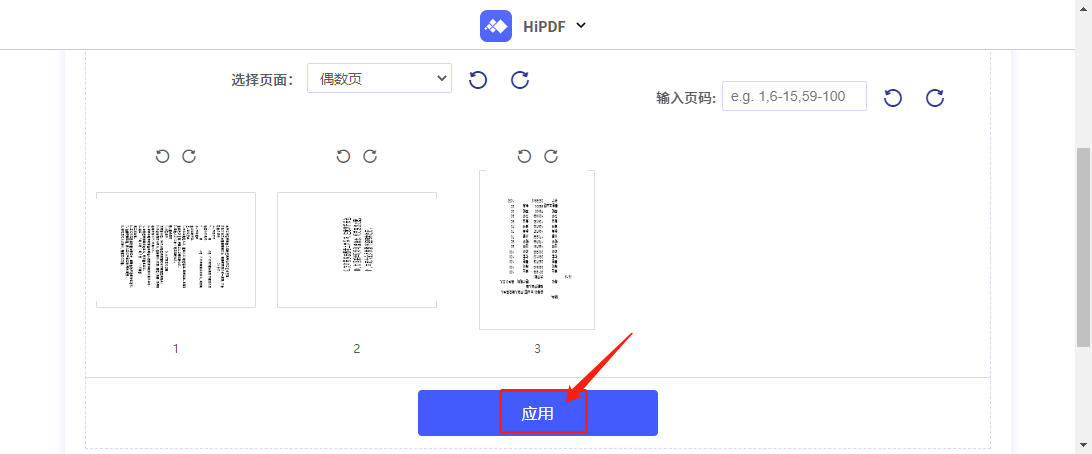Select page 1 thumbnail
Image resolution: width=1092 pixels, height=454 pixels.
tap(176, 249)
